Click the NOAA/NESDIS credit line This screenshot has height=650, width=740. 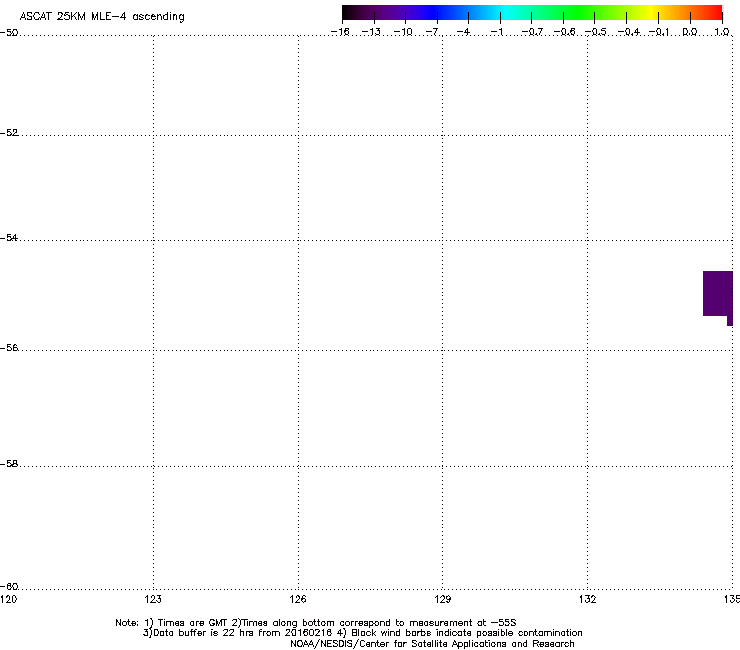[x=432, y=644]
